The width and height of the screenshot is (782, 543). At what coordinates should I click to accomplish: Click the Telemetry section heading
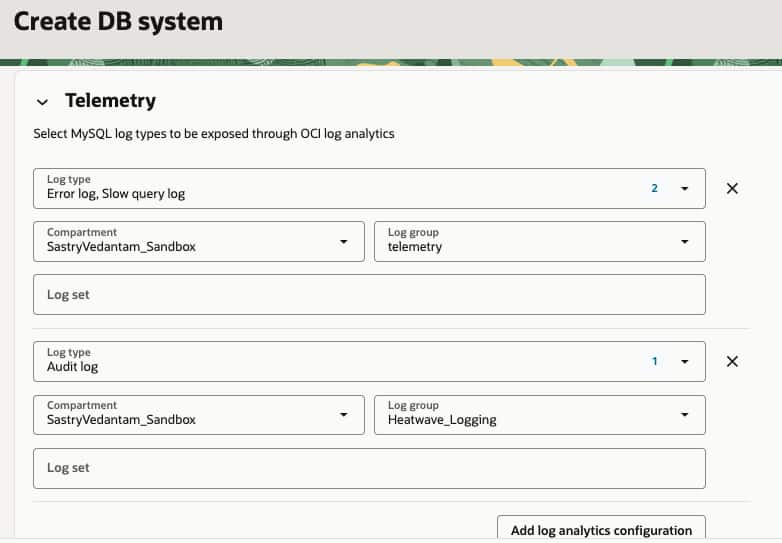[x=110, y=101]
